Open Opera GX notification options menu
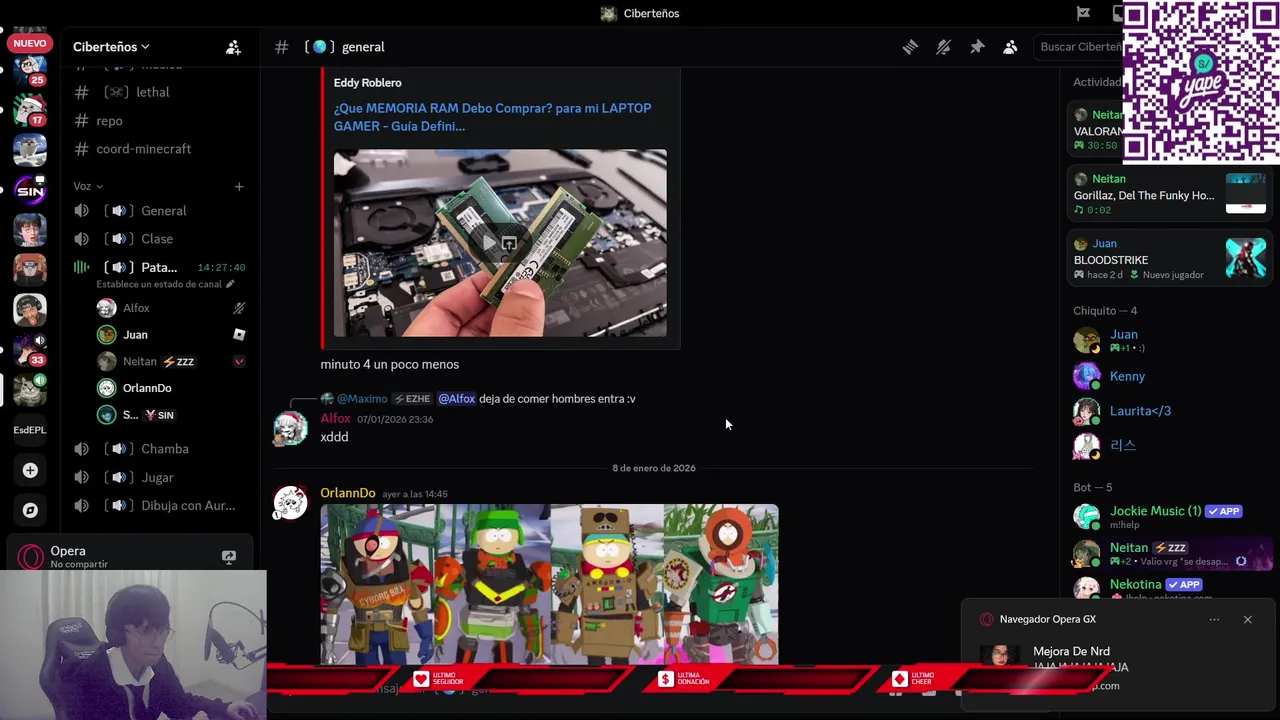The width and height of the screenshot is (1280, 720). (x=1214, y=620)
